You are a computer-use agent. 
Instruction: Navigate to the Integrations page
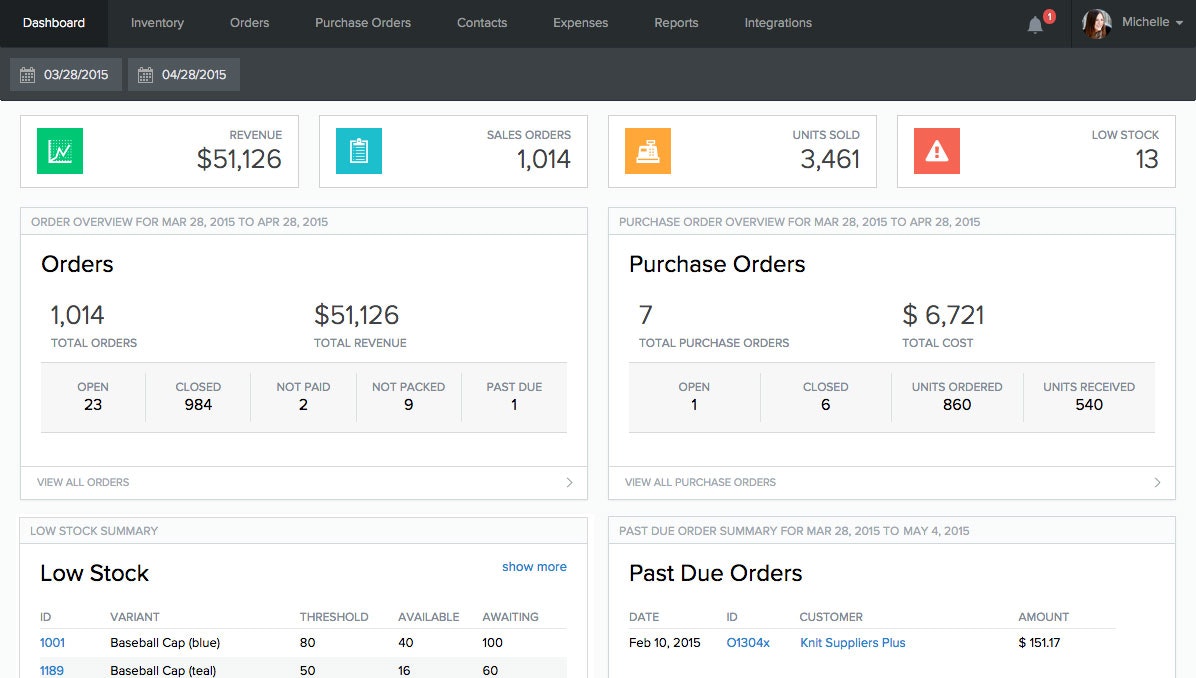pyautogui.click(x=778, y=23)
